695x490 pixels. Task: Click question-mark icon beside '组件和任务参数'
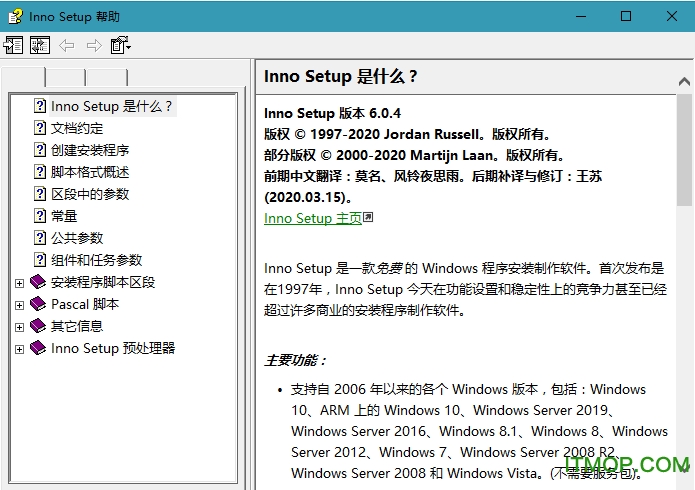[40, 259]
